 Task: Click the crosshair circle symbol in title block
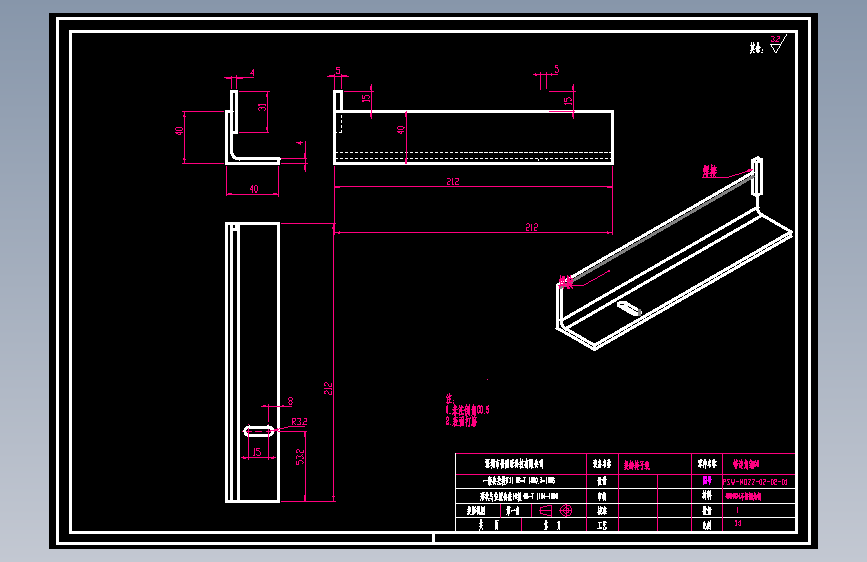[x=566, y=511]
